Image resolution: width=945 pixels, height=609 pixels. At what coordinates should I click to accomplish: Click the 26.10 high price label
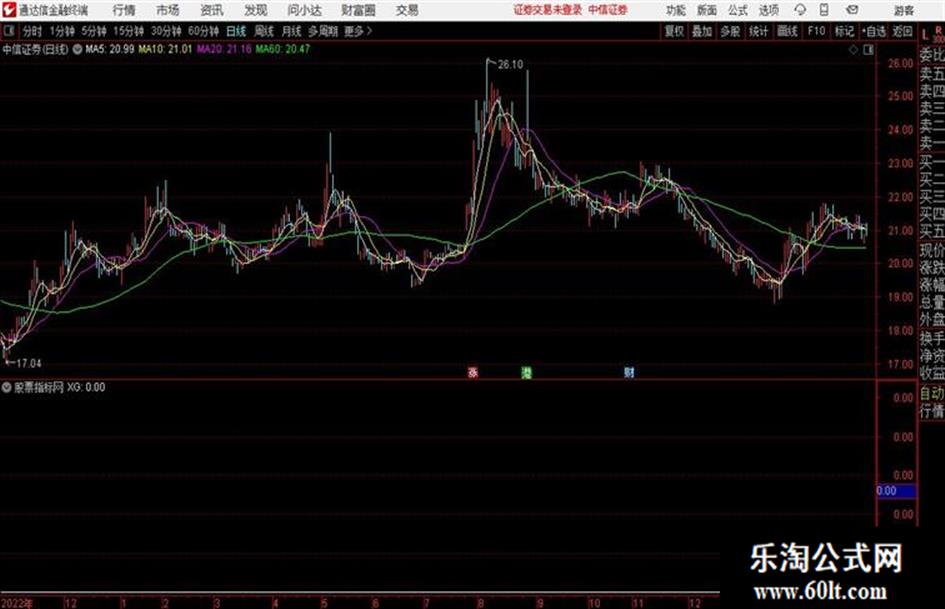[510, 65]
